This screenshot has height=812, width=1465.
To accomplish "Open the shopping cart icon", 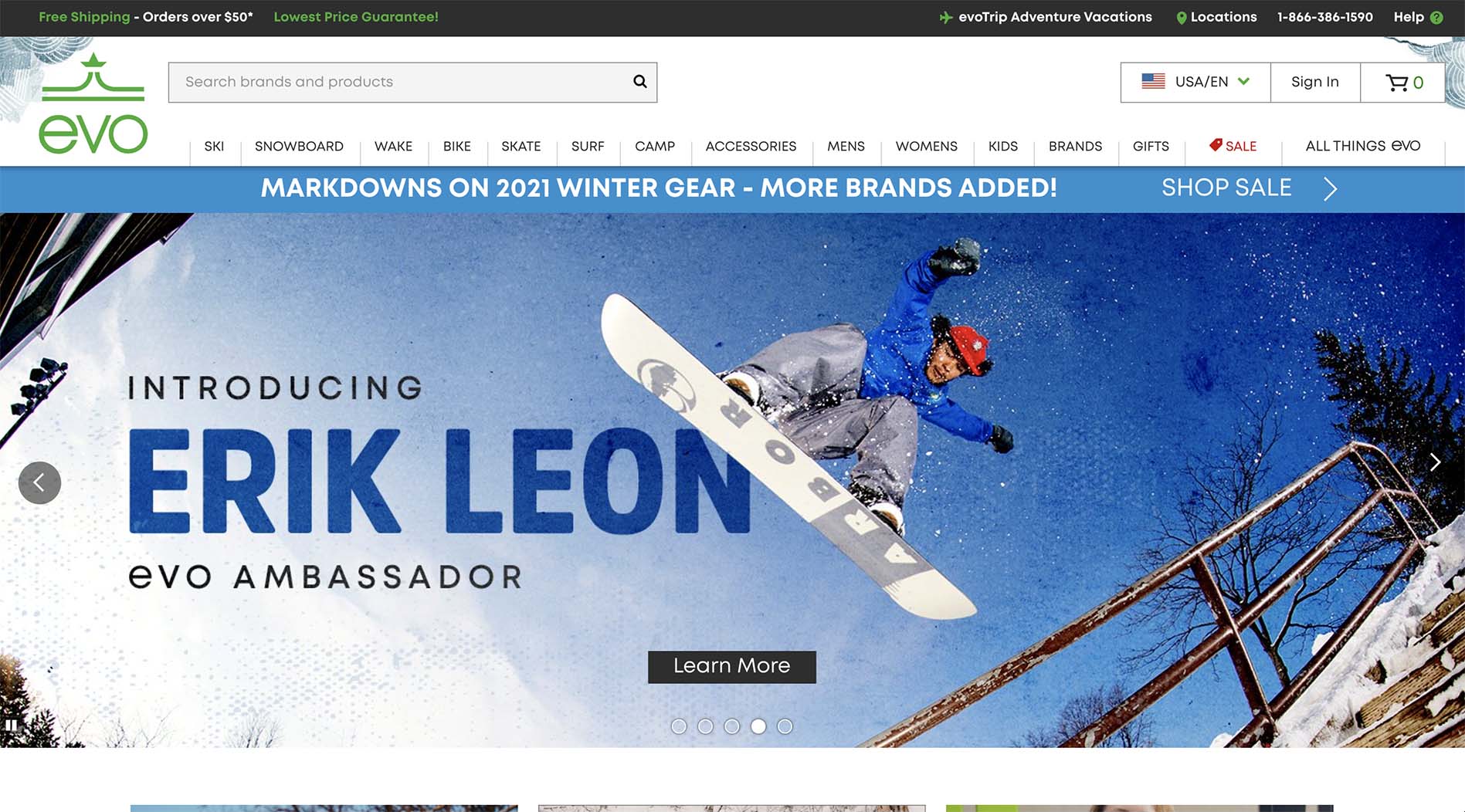I will pos(1396,83).
